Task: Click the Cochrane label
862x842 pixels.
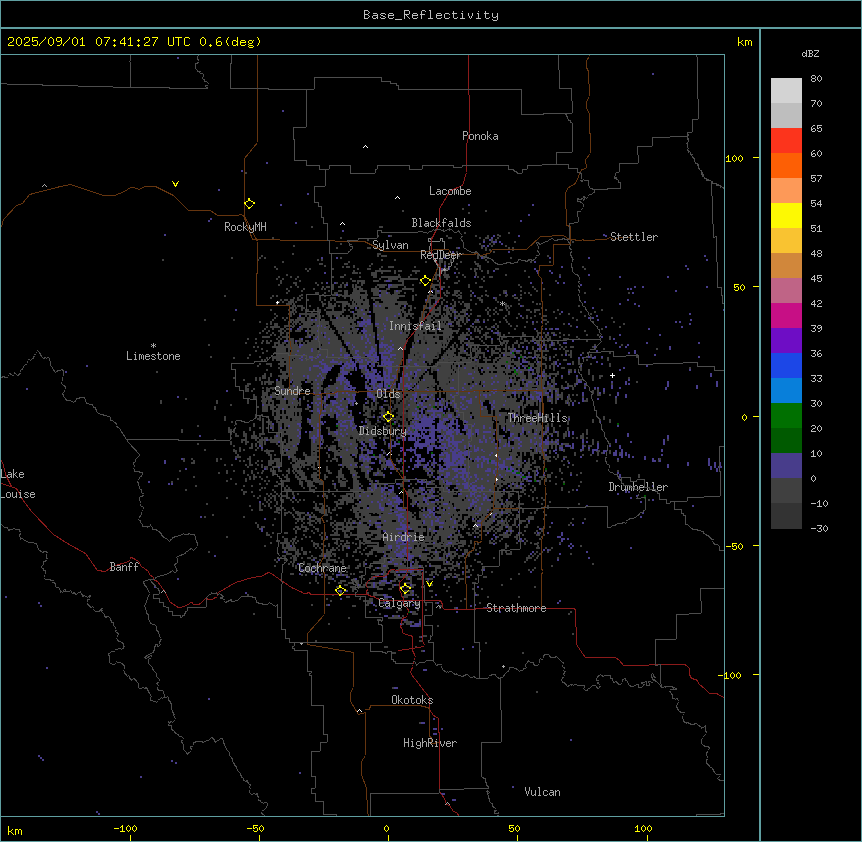Action: pyautogui.click(x=322, y=568)
